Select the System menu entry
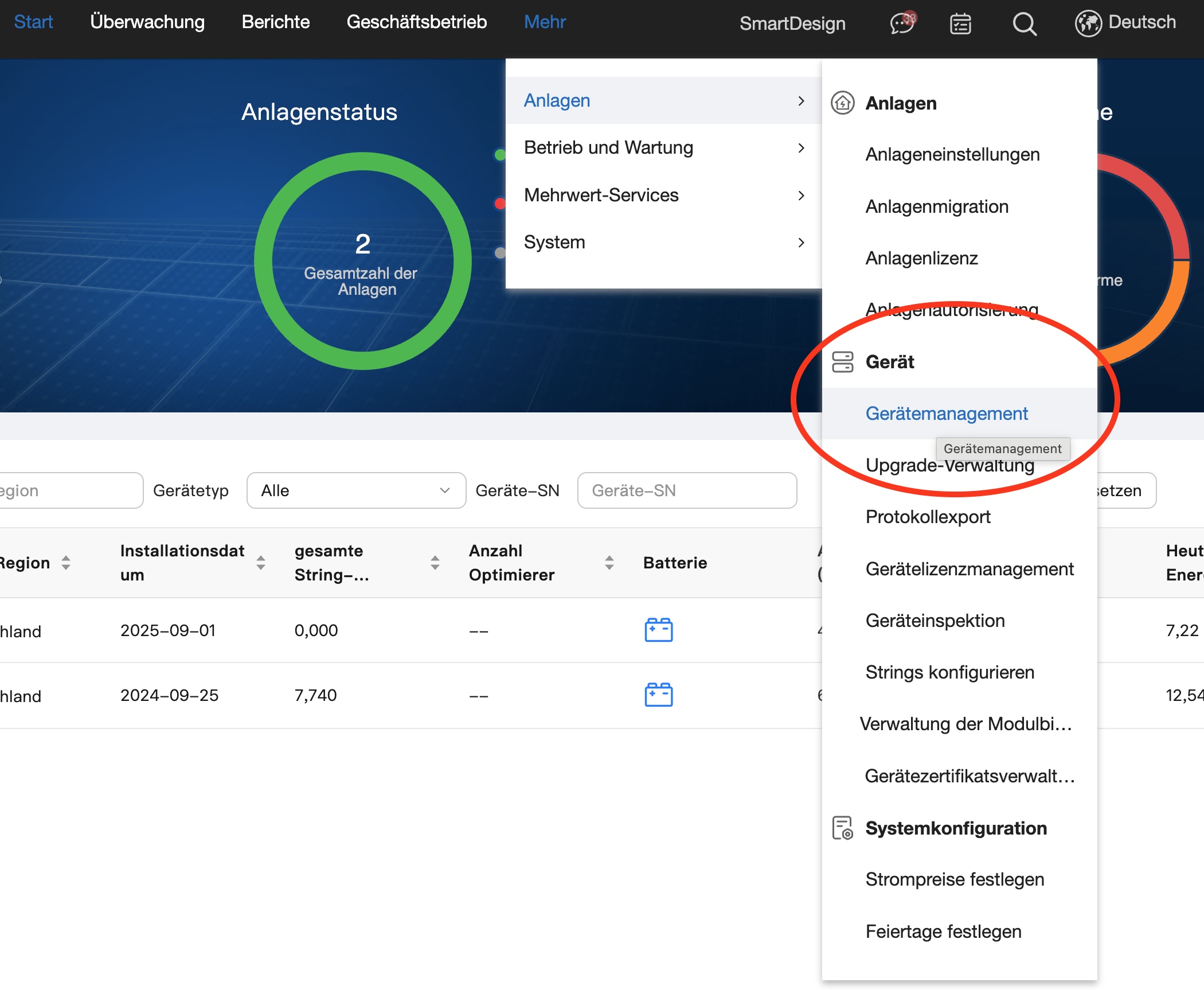 [x=663, y=243]
